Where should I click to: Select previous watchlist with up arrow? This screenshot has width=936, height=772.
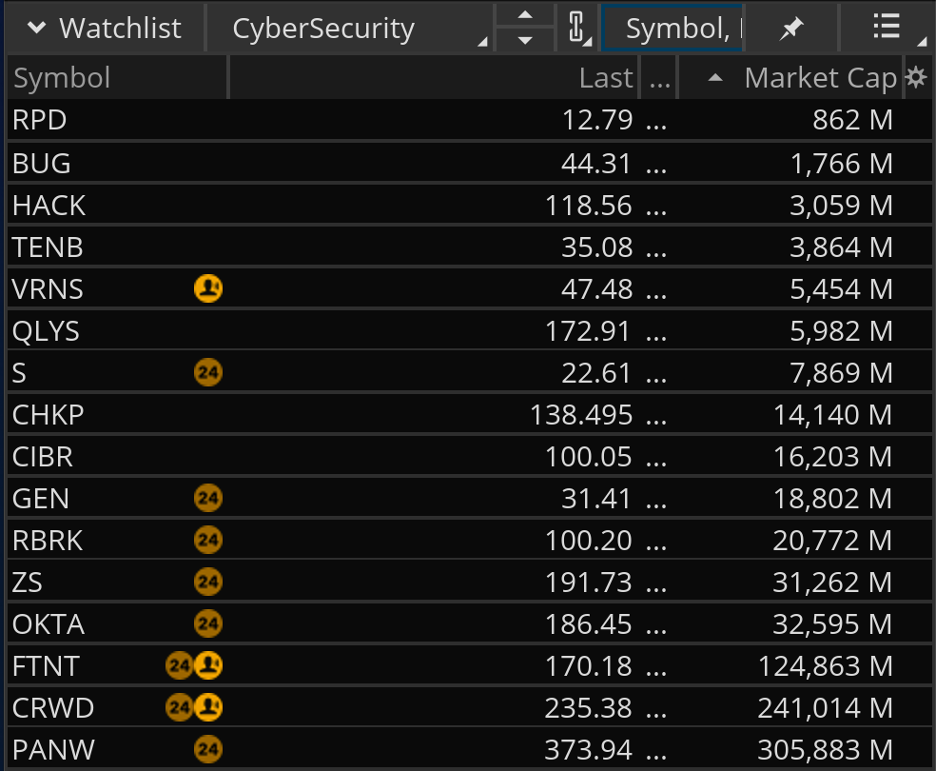(x=525, y=16)
